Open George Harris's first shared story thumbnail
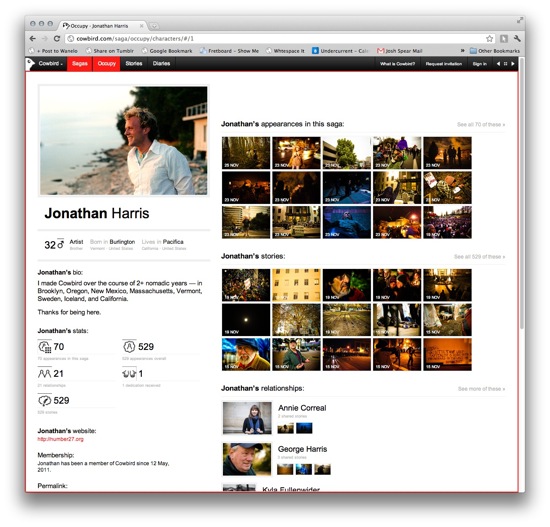 (285, 469)
